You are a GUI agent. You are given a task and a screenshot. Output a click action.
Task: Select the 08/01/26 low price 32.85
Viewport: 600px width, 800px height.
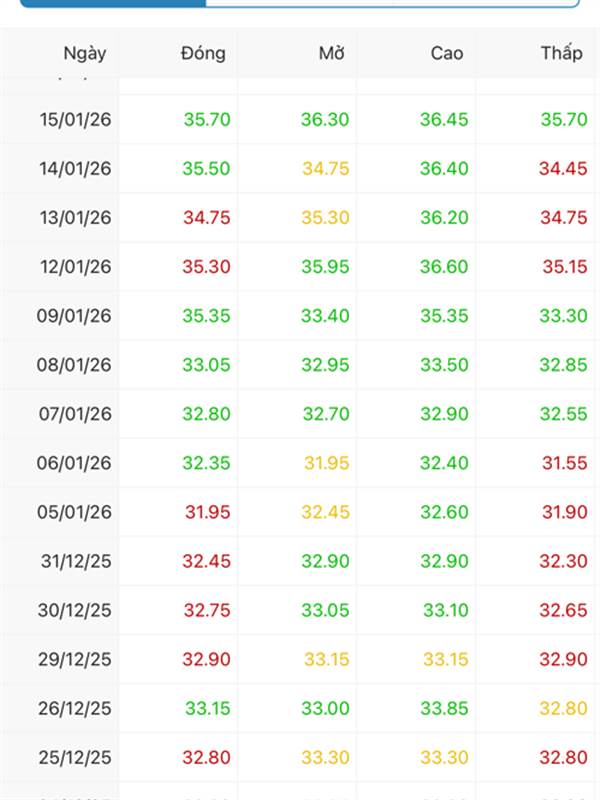coord(563,365)
